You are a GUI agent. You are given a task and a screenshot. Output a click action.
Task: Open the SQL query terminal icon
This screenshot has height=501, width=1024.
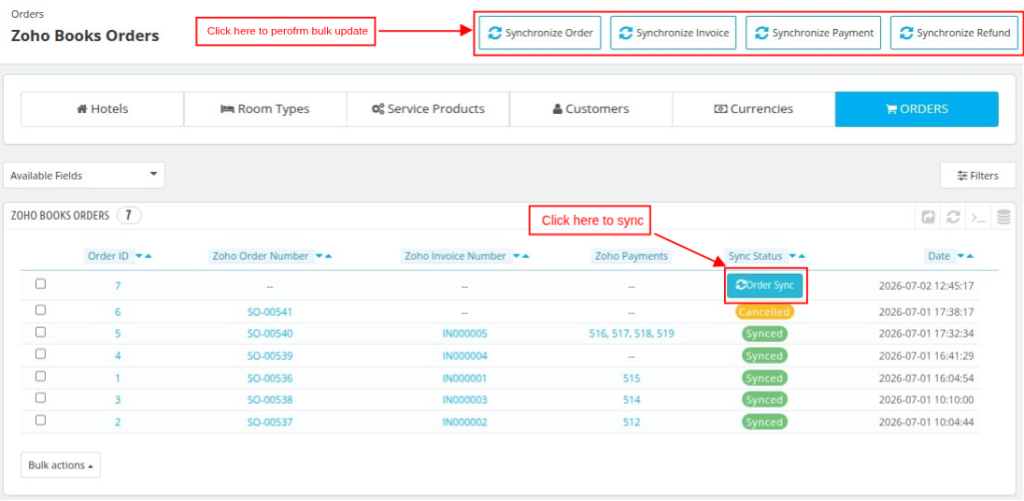point(978,218)
